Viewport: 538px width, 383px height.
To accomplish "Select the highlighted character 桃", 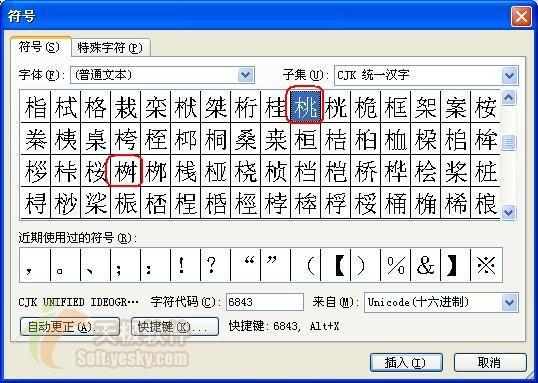I will (x=305, y=106).
